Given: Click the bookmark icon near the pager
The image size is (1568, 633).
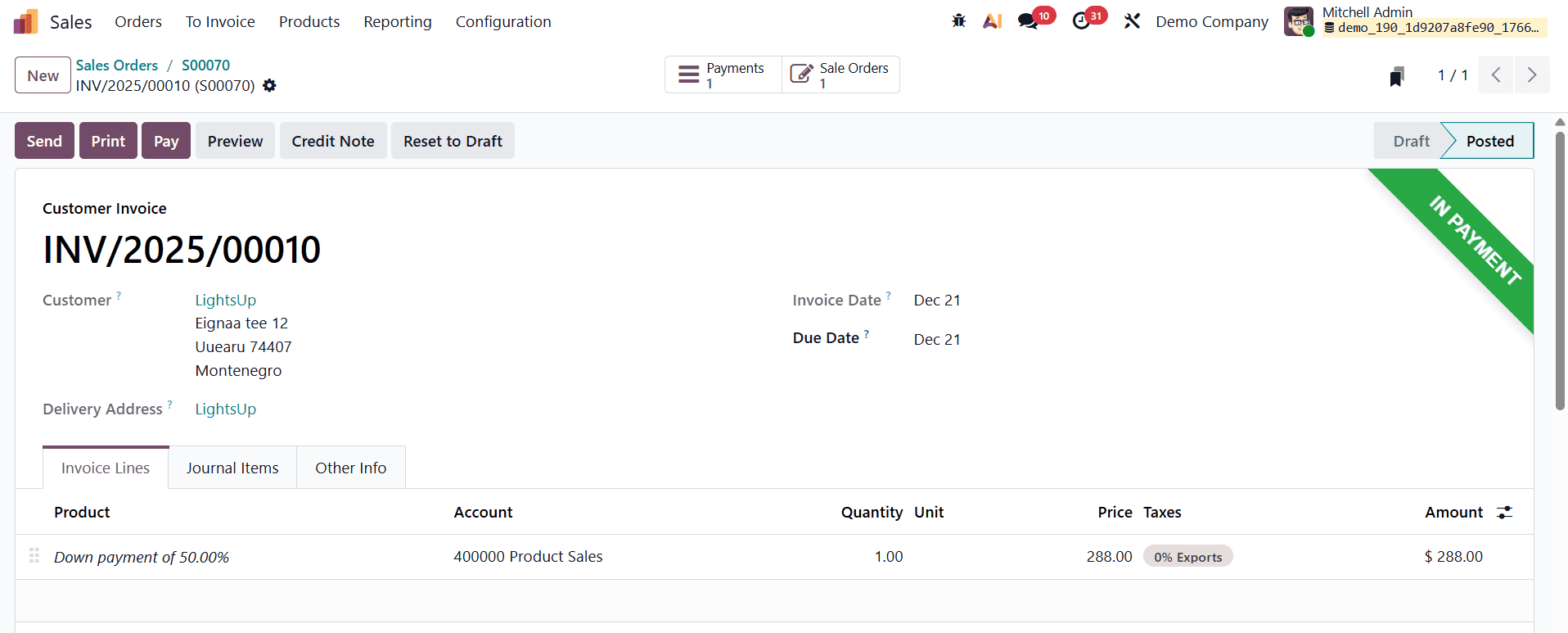Looking at the screenshot, I should coord(1396,75).
